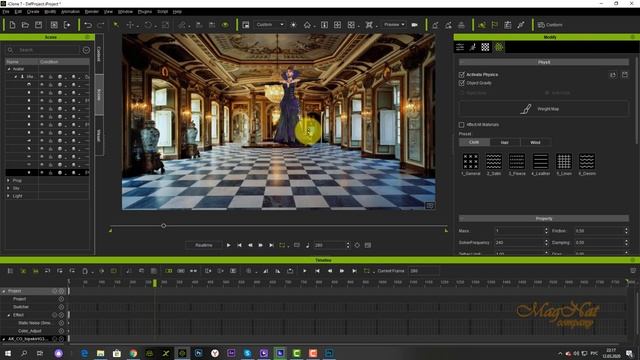Open the checkerboard material tab in Modify panel
Image resolution: width=640 pixels, height=360 pixels.
485,47
